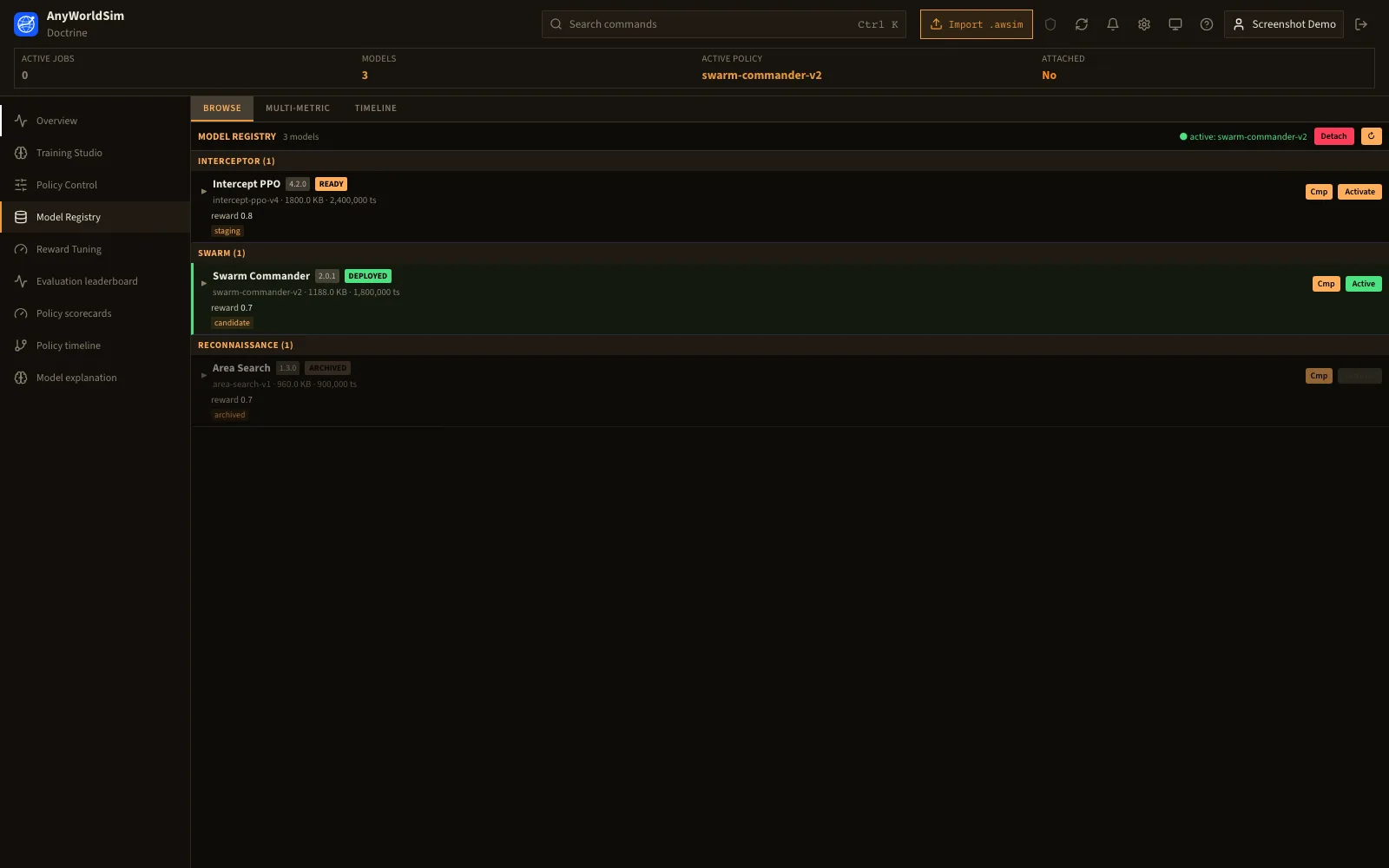Open Evaluation leaderboard in the sidebar
Screen dimensions: 1389x868
[x=95, y=281]
